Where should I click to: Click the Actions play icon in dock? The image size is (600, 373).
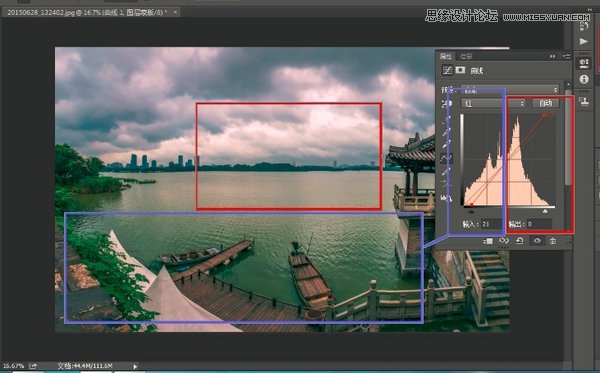pyautogui.click(x=584, y=41)
